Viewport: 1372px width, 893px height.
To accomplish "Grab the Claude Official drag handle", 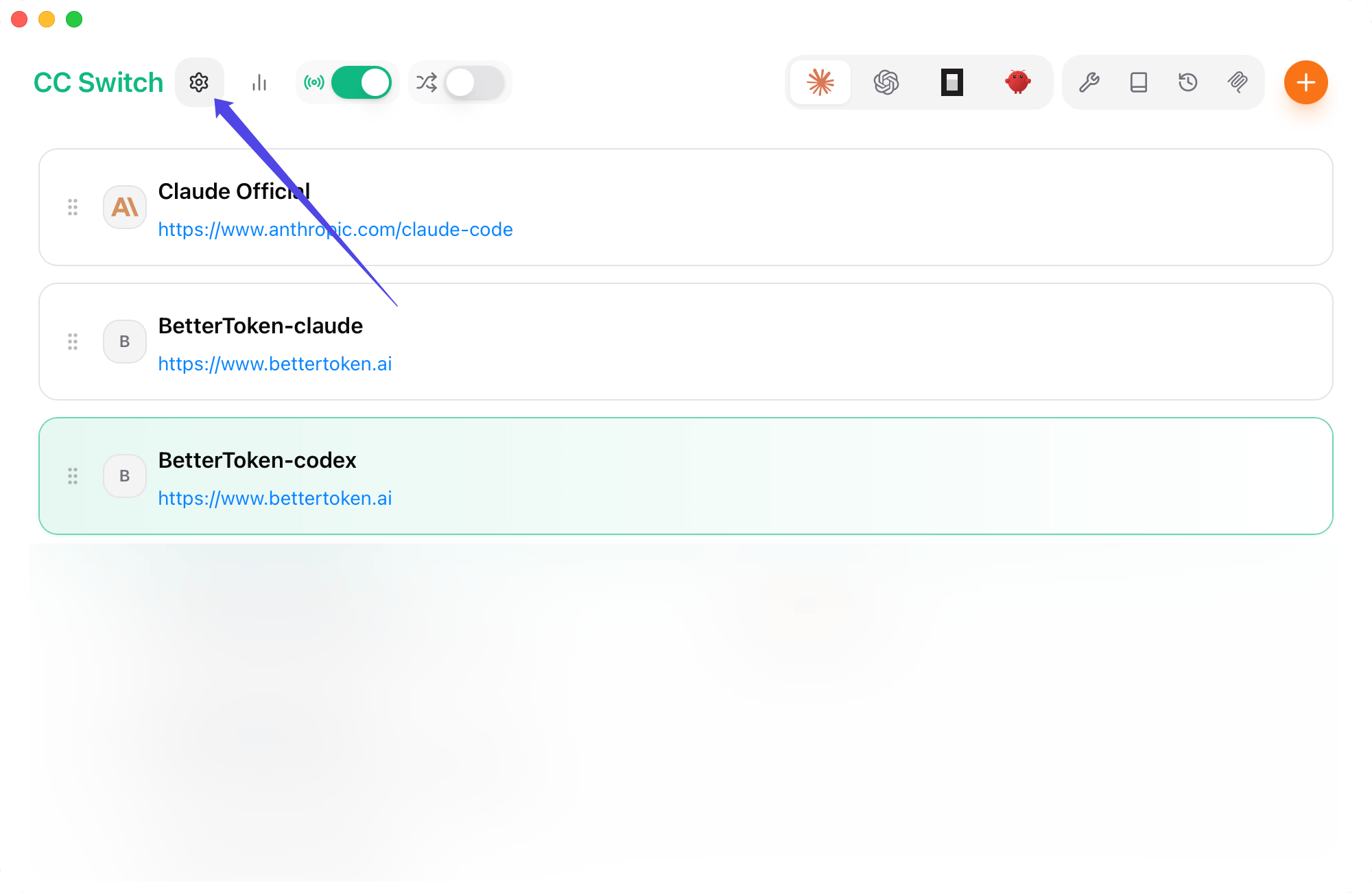I will (73, 207).
